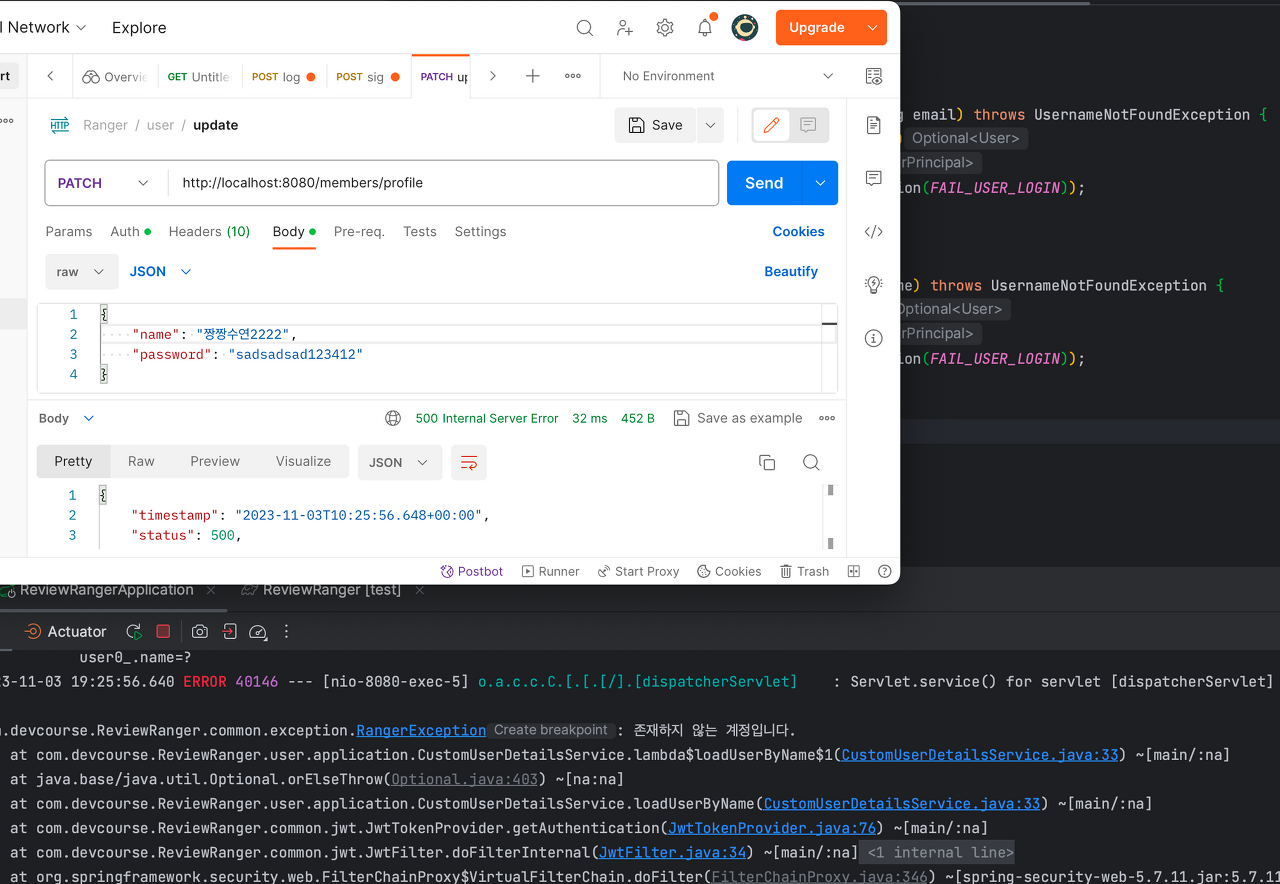Send the request
Screen dimensions: 1280x884
764,183
